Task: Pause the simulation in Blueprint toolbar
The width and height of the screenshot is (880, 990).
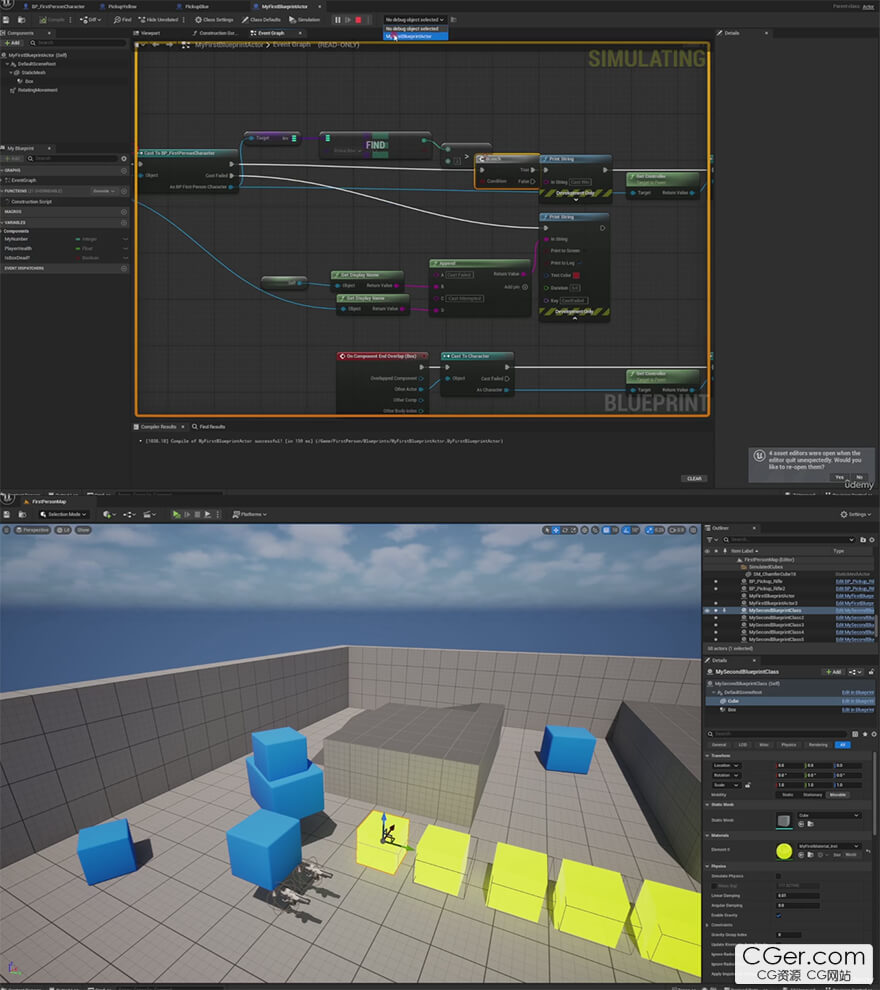Action: [338, 20]
